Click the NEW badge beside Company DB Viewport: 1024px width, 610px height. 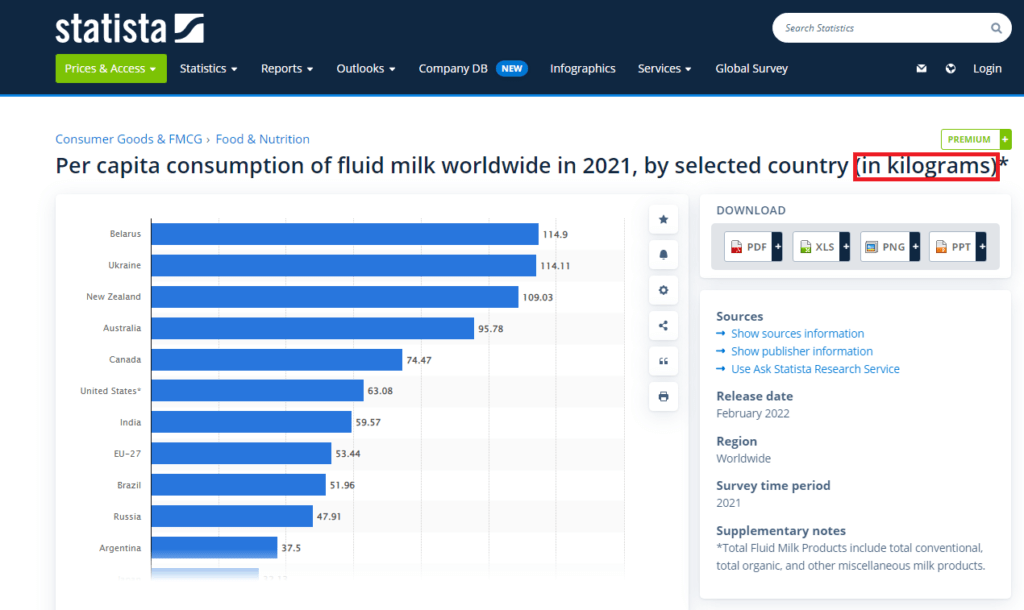[512, 69]
